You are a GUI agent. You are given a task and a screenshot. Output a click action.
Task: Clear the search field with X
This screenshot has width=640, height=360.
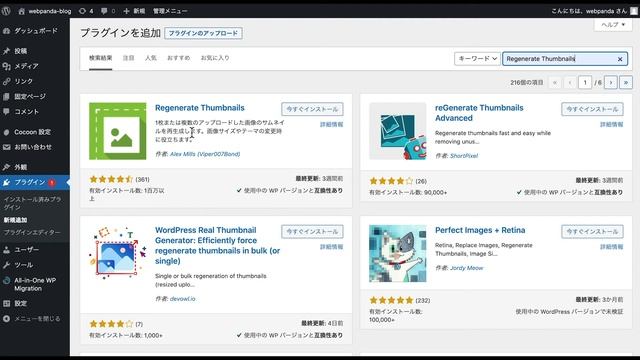click(620, 59)
